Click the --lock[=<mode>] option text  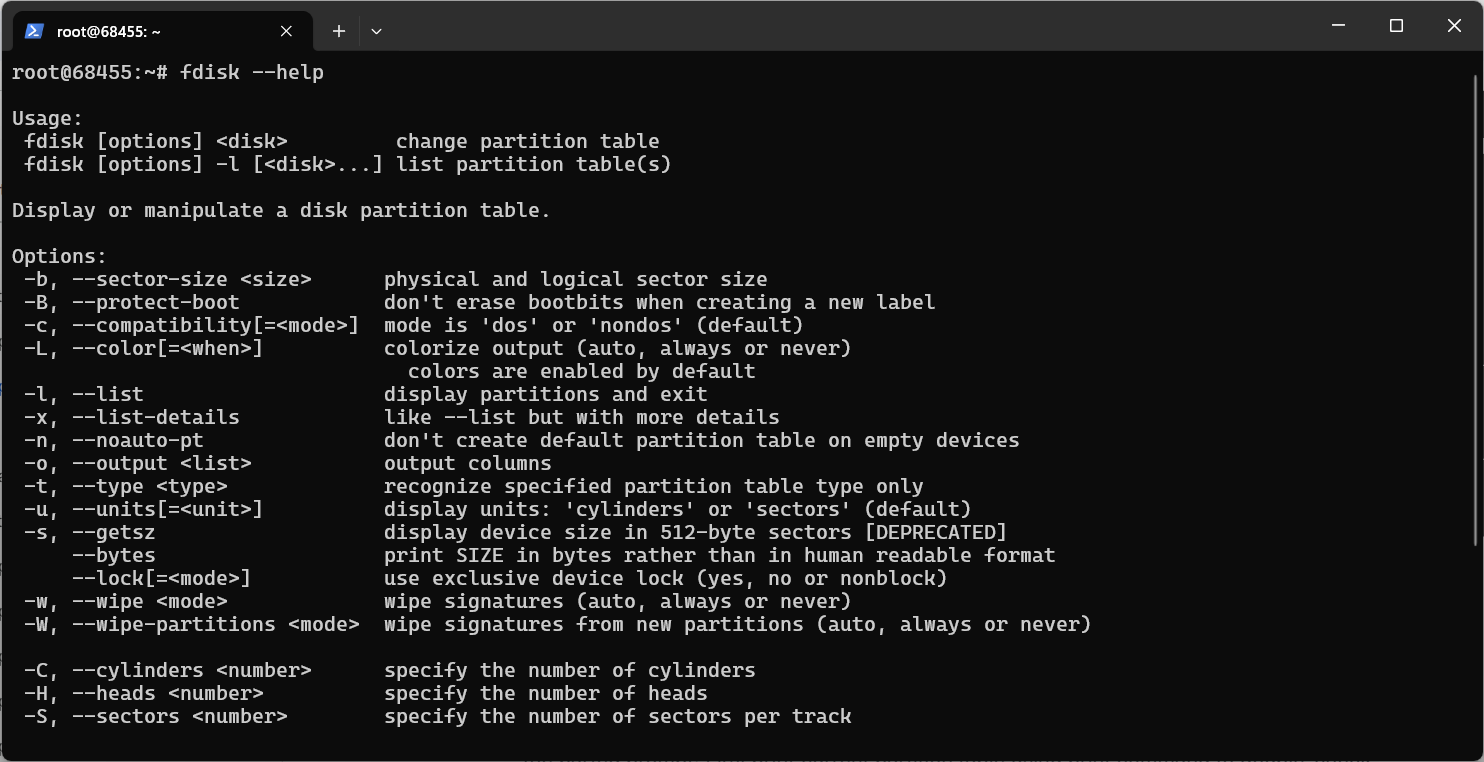(x=162, y=578)
